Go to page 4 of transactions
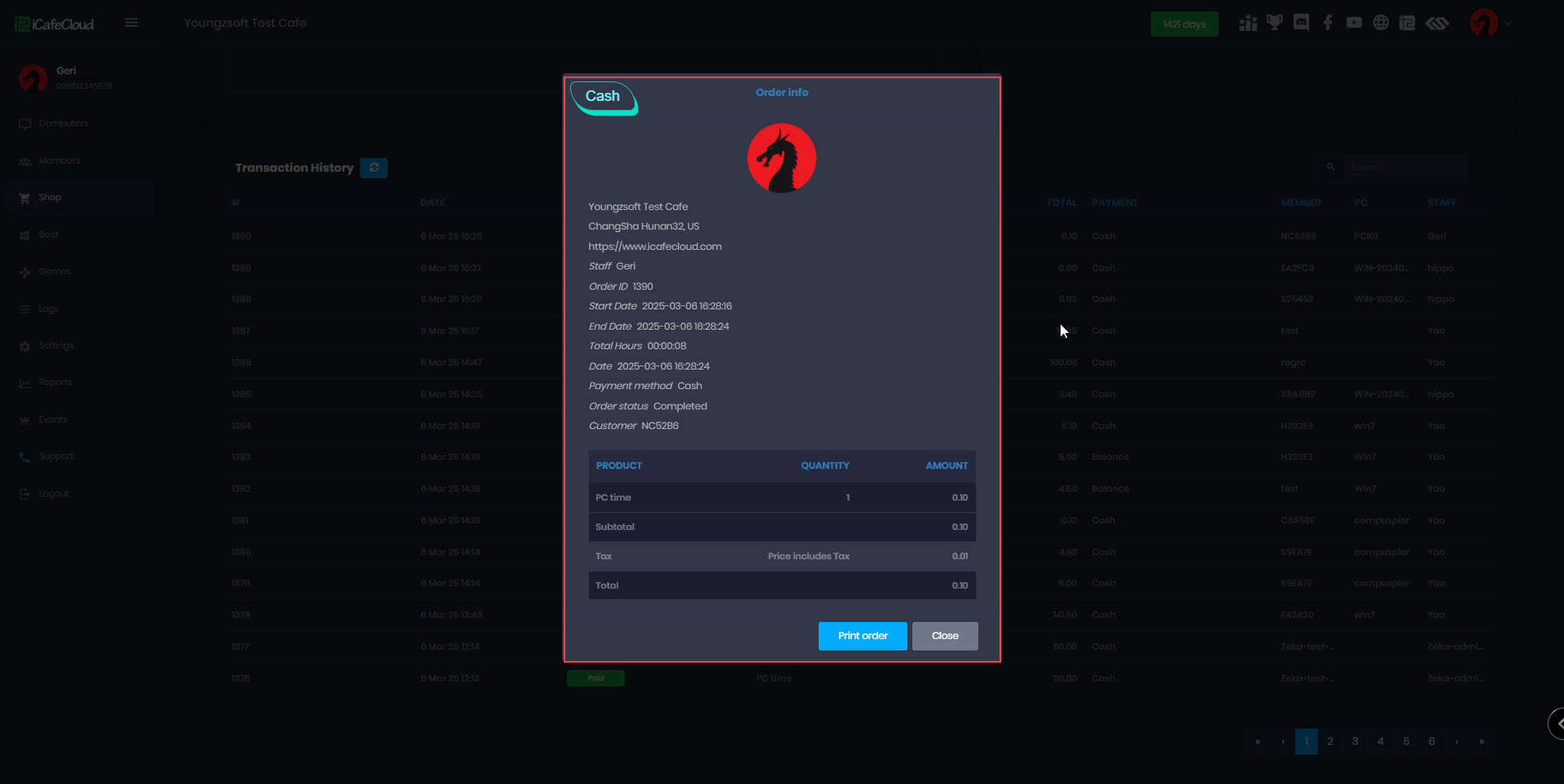This screenshot has width=1564, height=784. tap(1381, 742)
